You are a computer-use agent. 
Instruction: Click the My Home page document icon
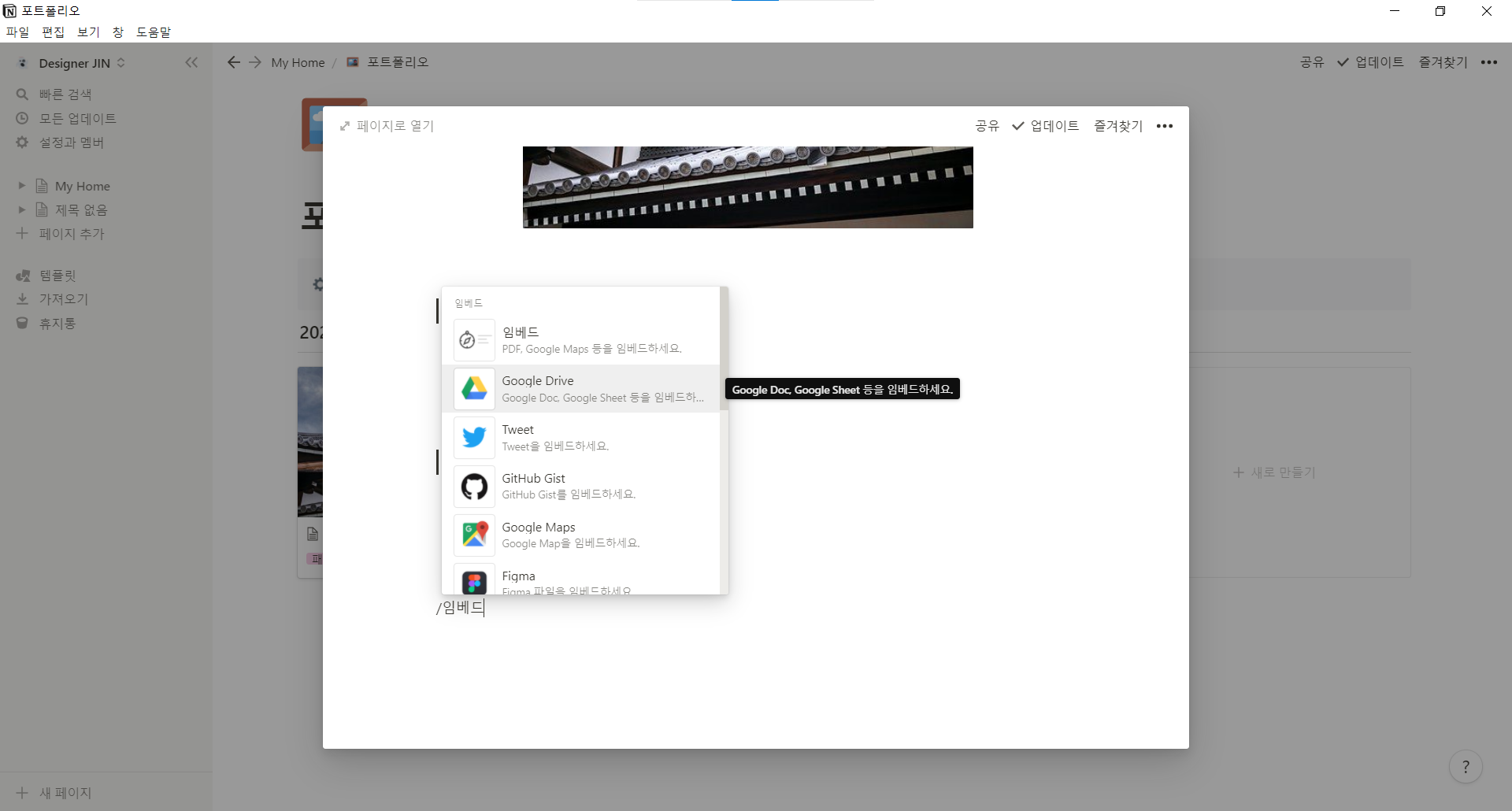(x=42, y=186)
